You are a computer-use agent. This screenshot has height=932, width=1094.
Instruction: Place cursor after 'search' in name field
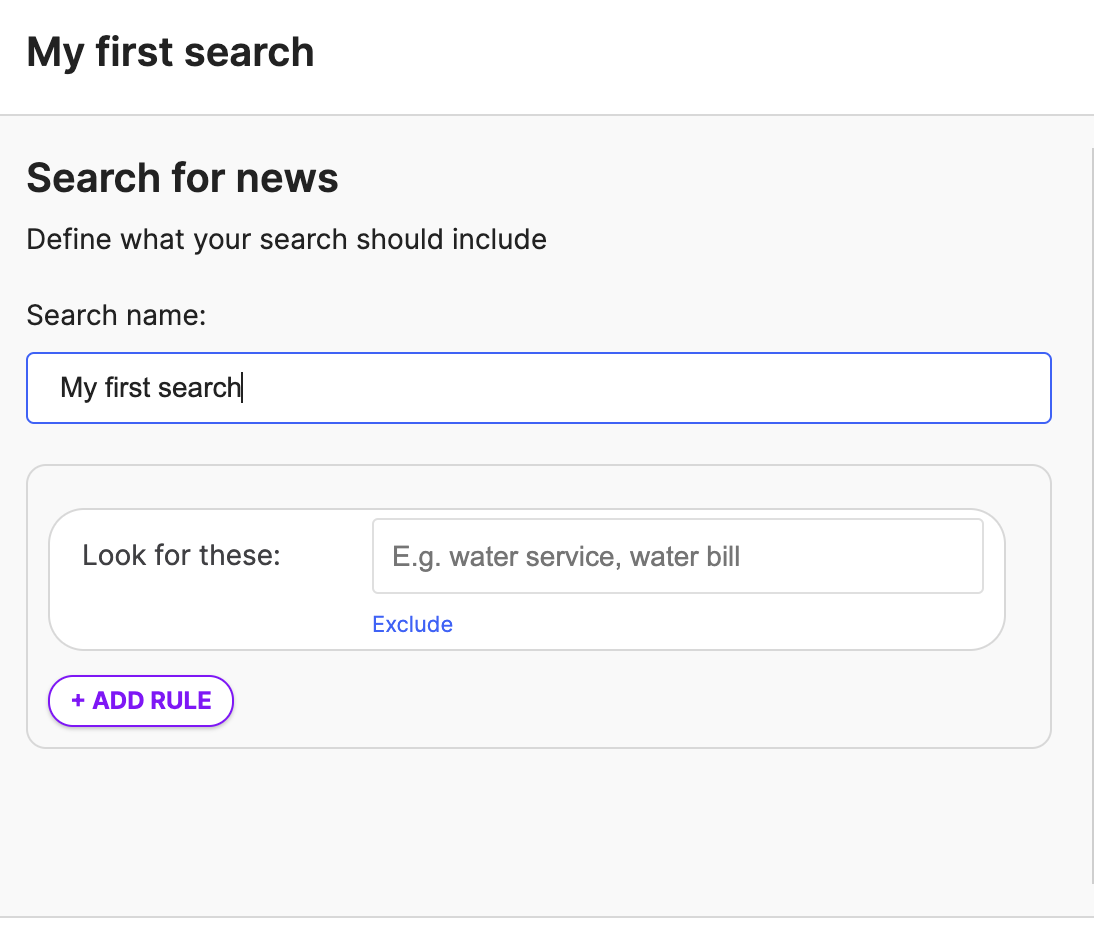pyautogui.click(x=241, y=388)
